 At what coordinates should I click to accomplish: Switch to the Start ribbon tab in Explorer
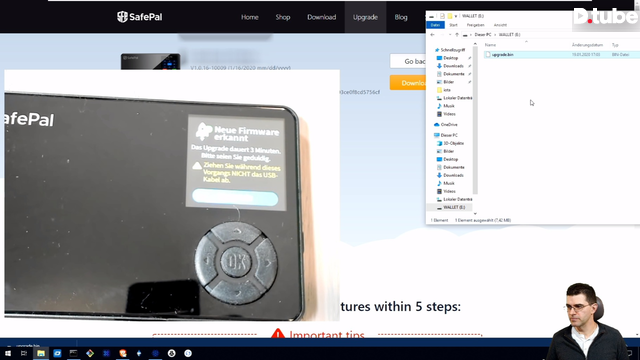pyautogui.click(x=453, y=25)
